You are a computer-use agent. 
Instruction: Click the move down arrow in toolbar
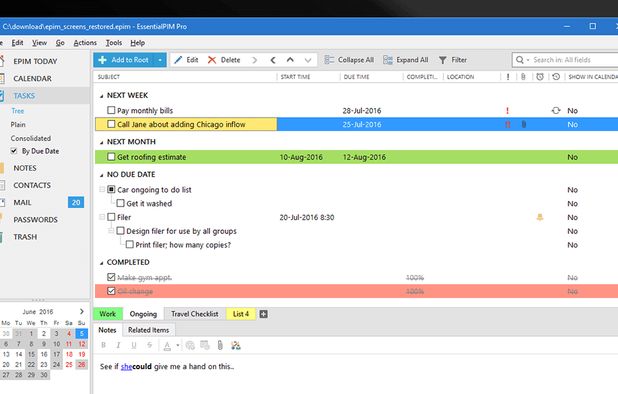point(308,60)
